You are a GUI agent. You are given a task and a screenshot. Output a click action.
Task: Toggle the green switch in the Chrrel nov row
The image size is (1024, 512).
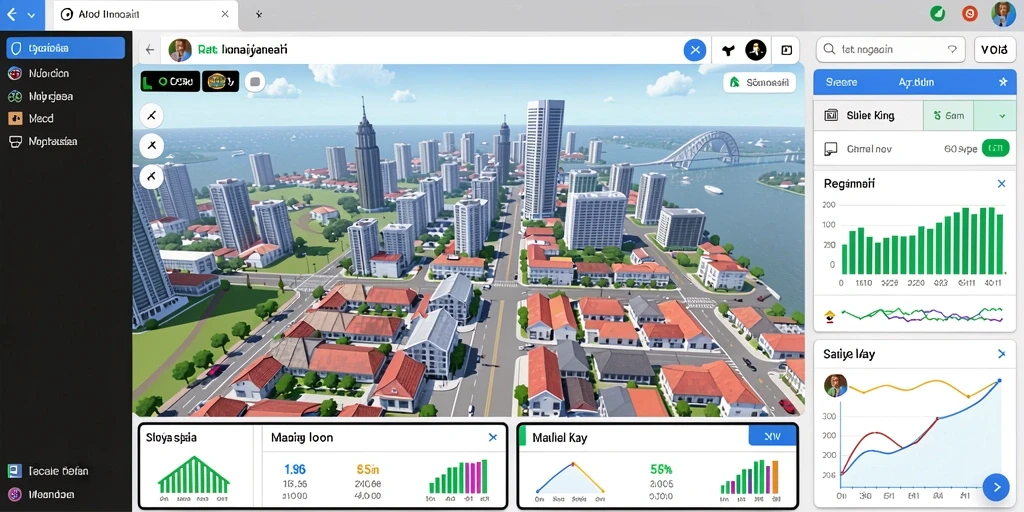[995, 149]
